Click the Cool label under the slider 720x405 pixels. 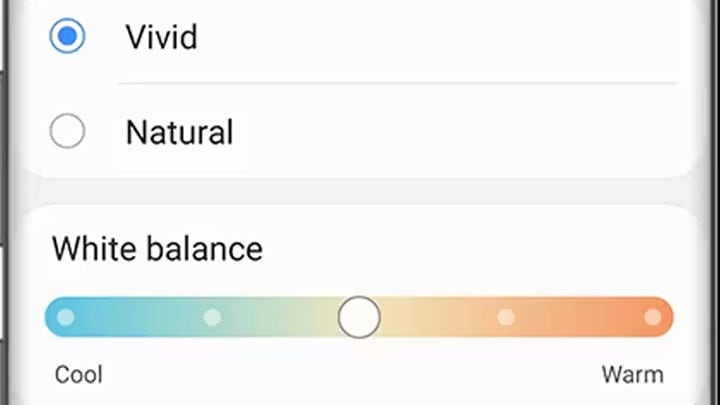click(79, 375)
